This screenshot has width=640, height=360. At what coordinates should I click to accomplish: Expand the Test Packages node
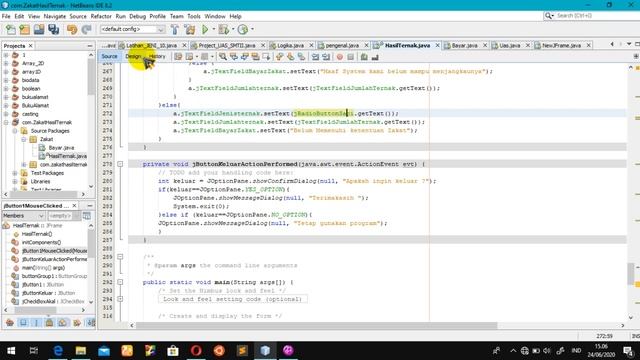point(15,173)
